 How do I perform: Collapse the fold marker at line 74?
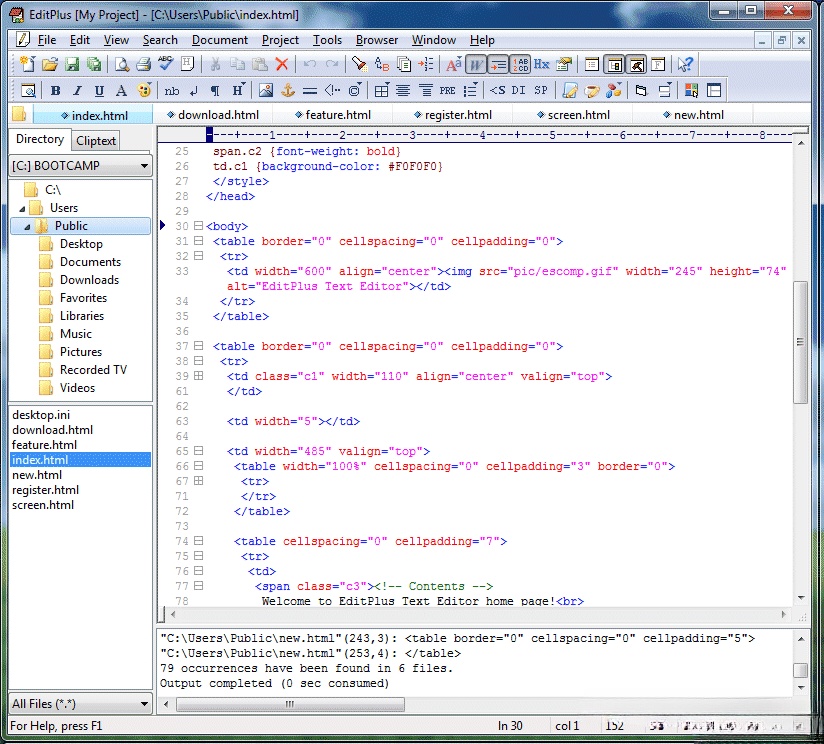tap(198, 540)
